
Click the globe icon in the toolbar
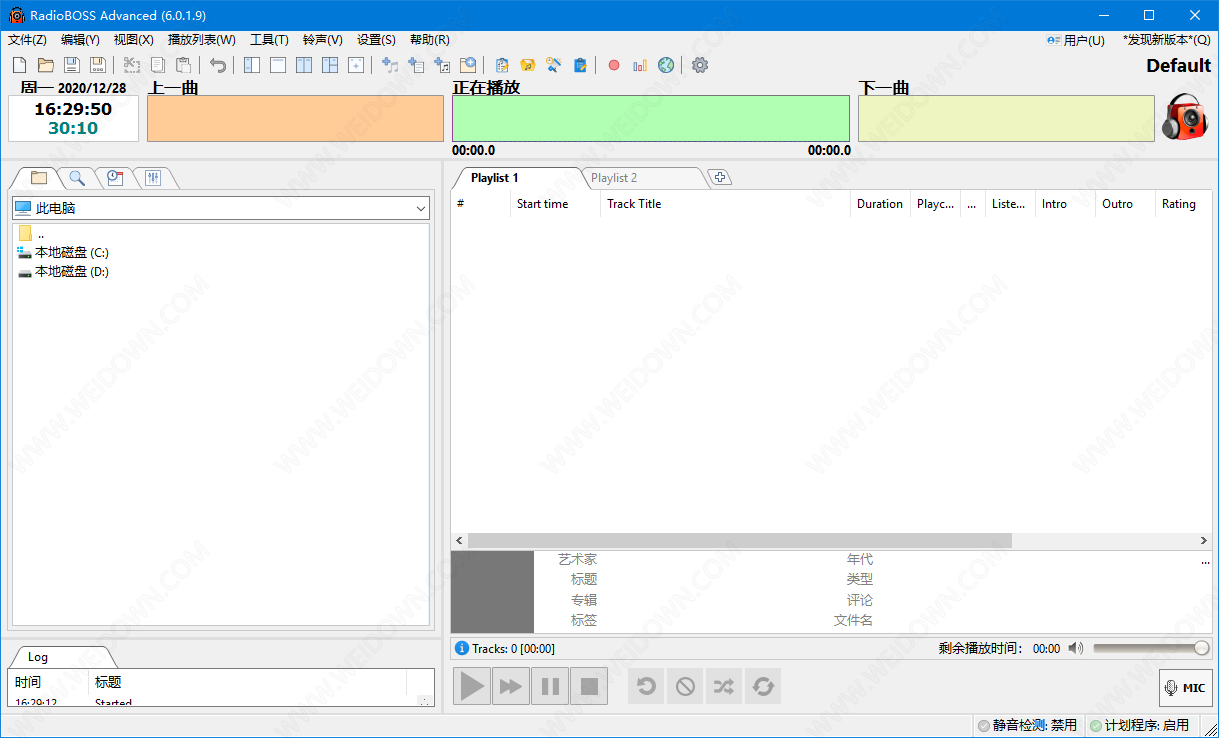[666, 65]
